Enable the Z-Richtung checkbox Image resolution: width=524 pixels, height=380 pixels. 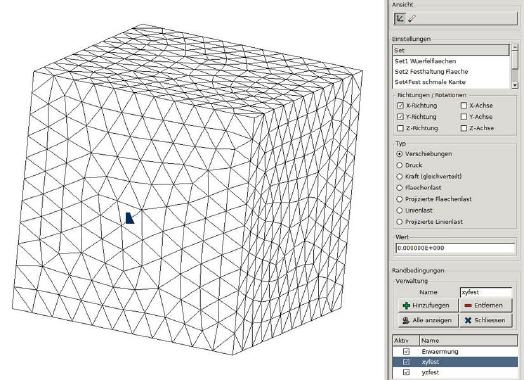coord(401,128)
